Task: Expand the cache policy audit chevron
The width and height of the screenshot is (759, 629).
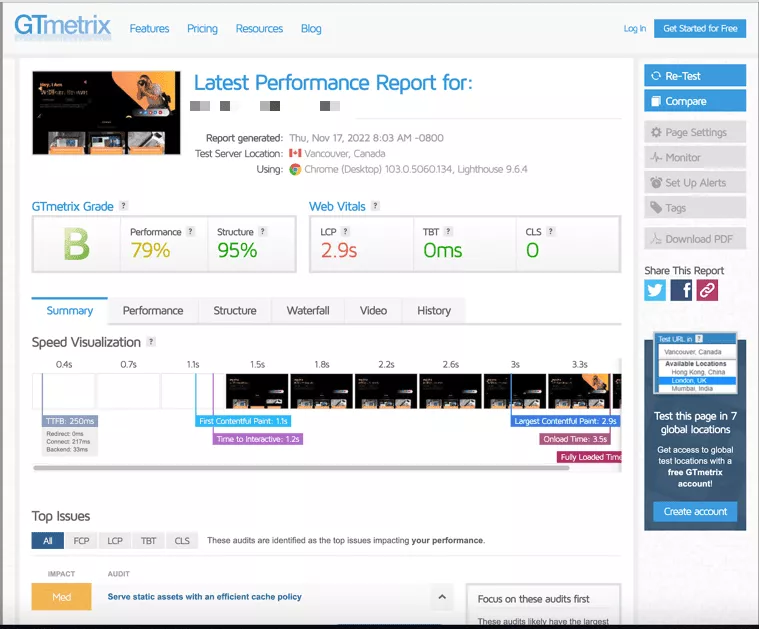Action: 439,597
